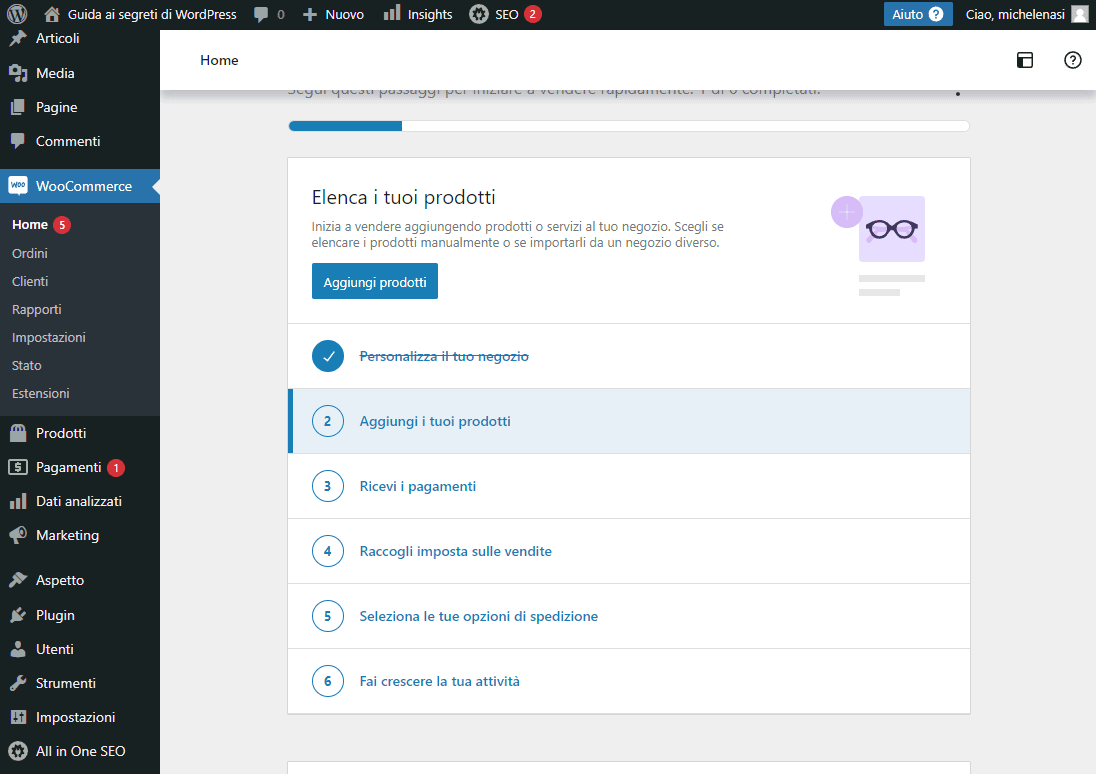
Task: Click the SEO gear icon in admin bar
Action: (479, 14)
